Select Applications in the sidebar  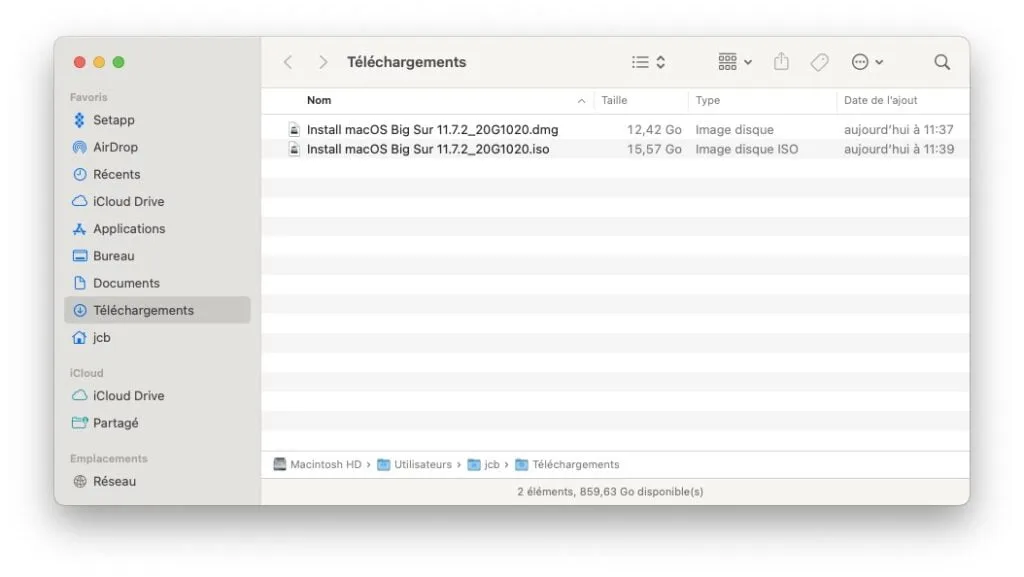(119, 229)
